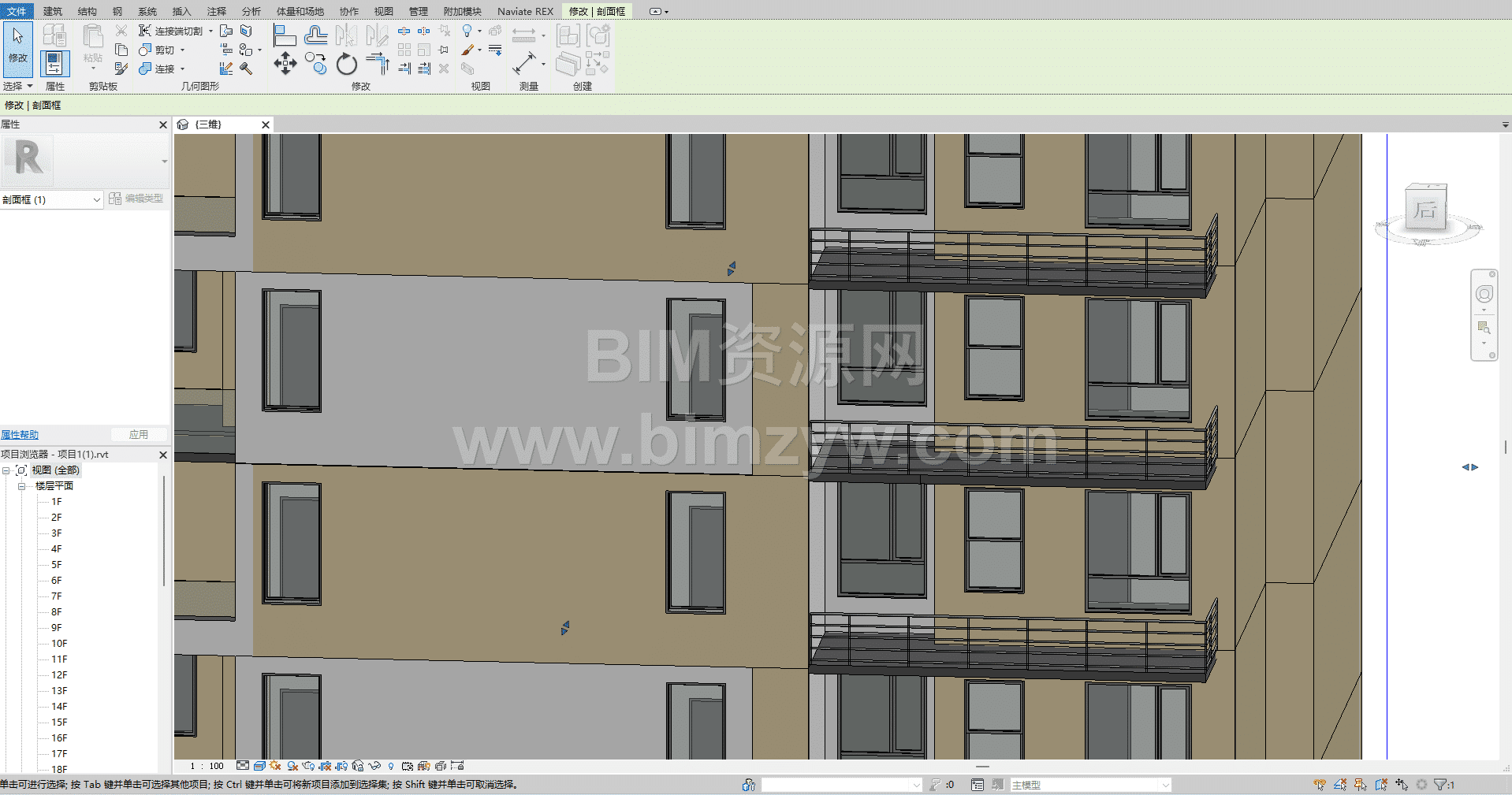Screen dimensions: 1512x795
Task: Click the Cut to clipboard scissors icon
Action: click(x=121, y=31)
